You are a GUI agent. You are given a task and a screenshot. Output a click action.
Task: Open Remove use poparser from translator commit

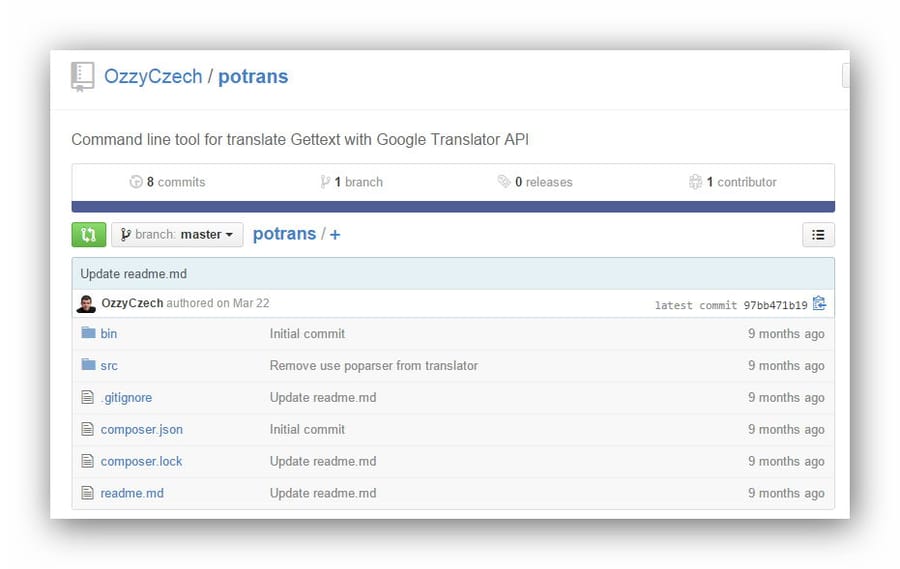click(x=374, y=366)
